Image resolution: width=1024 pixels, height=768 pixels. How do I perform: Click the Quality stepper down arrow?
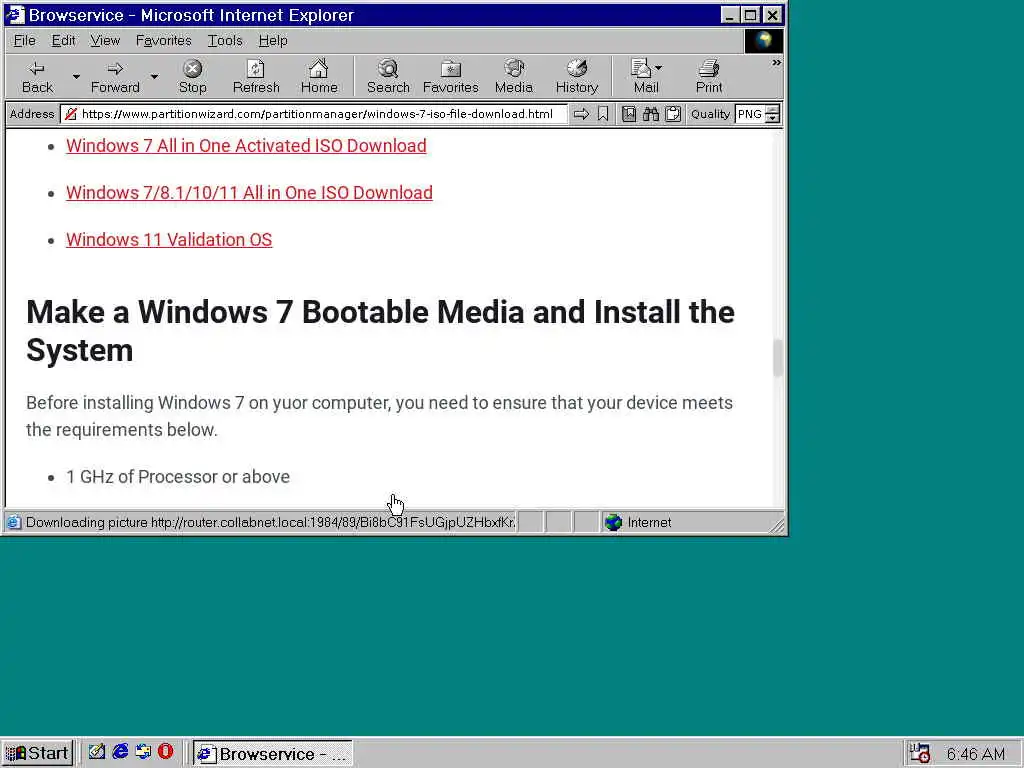point(773,119)
